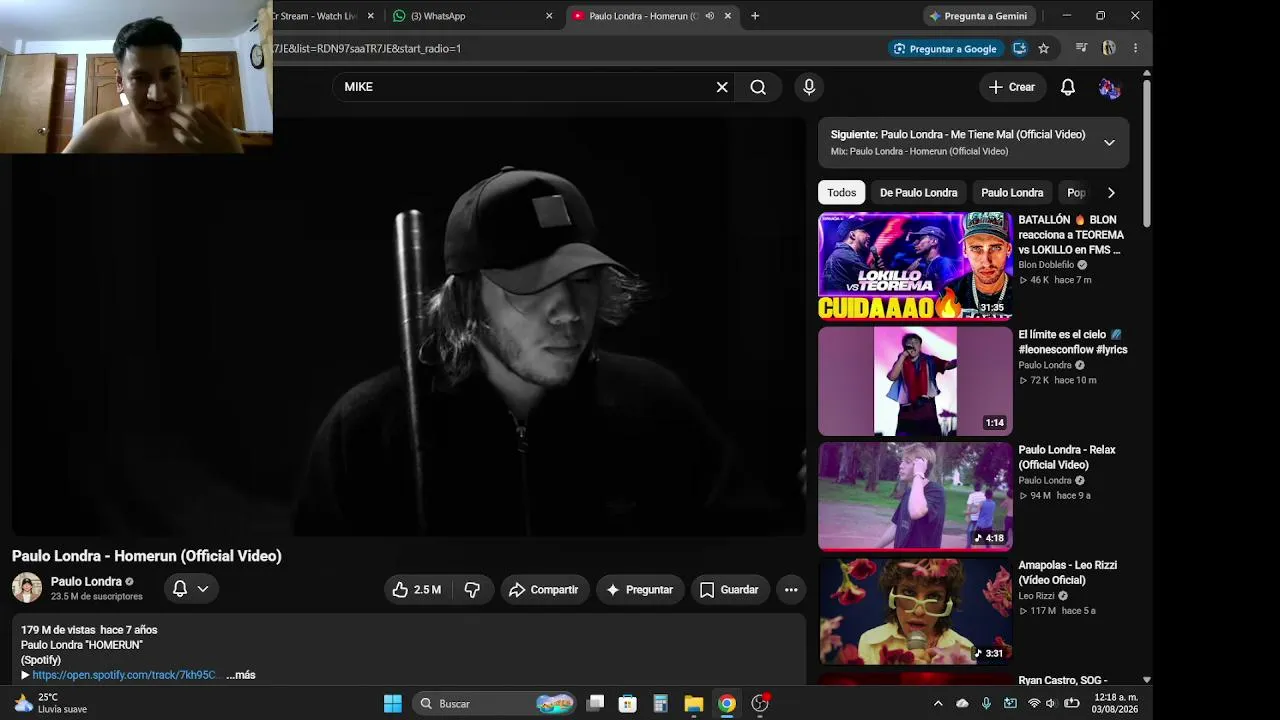Select the Paulo Londra filter chip
Screen dimensions: 1280x720
(x=1012, y=193)
